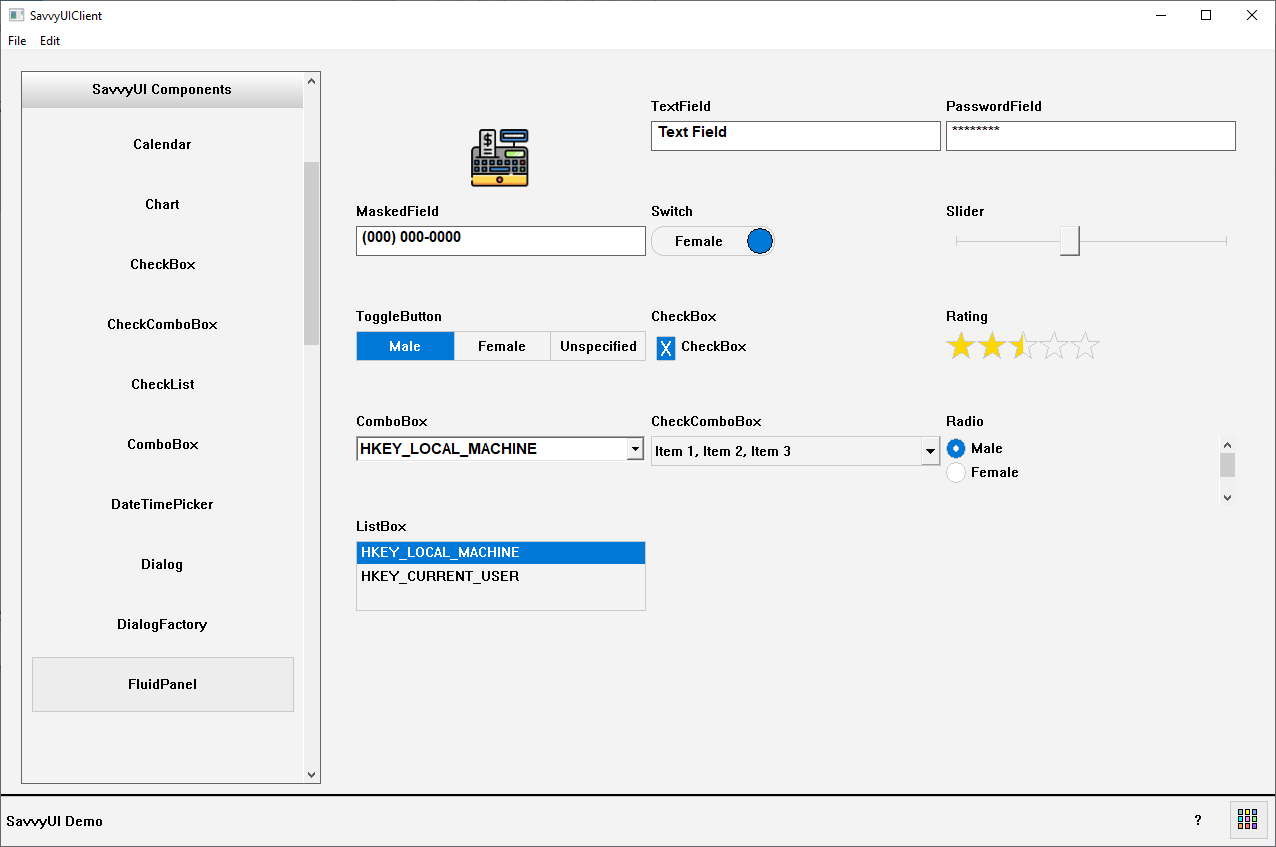Click the slider thumb handle
Viewport: 1276px width, 847px height.
pos(1069,241)
